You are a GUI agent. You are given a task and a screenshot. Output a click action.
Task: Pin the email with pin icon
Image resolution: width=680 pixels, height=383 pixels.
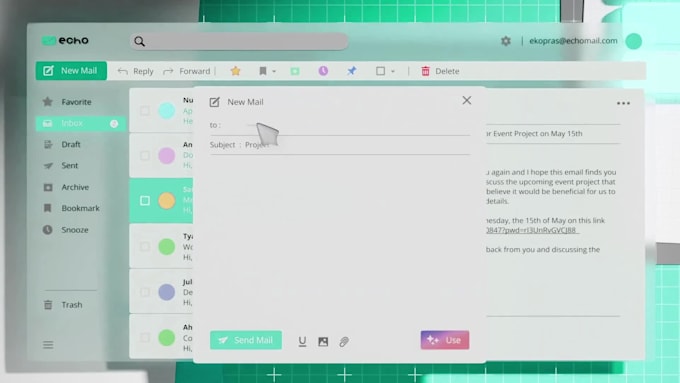(x=352, y=71)
